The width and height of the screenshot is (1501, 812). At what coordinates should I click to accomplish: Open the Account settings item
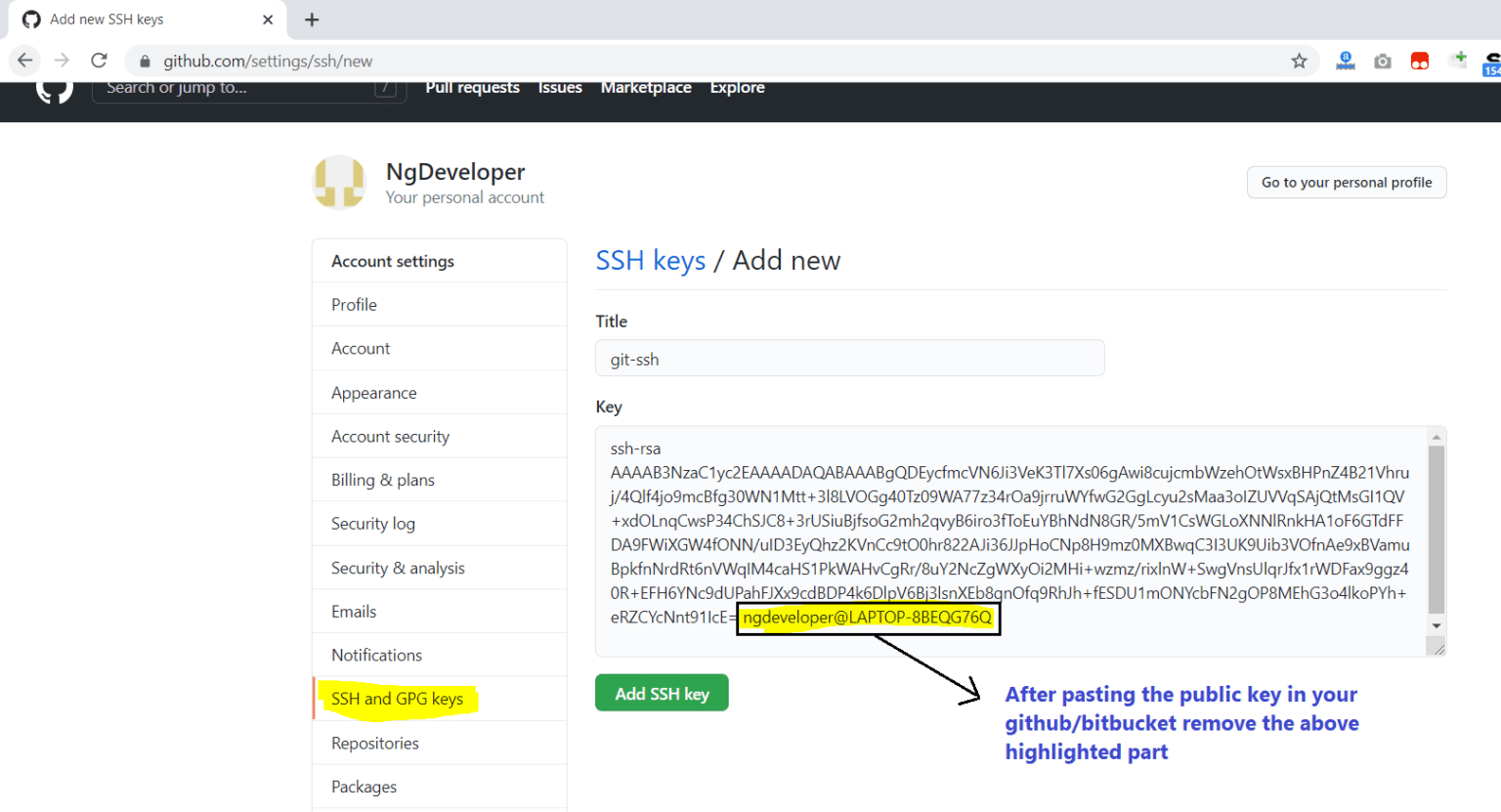click(x=439, y=349)
